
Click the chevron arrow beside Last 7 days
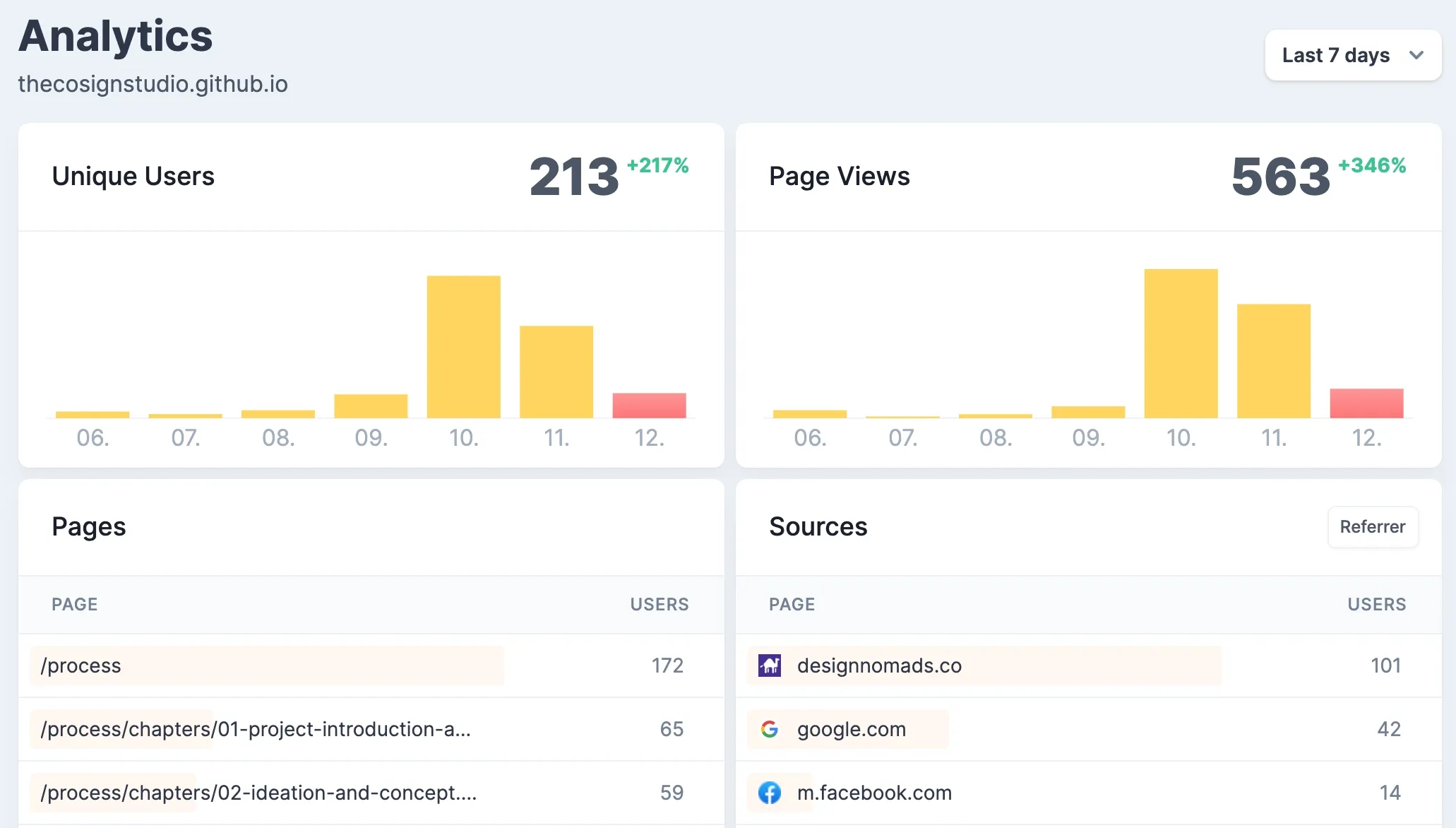tap(1416, 55)
